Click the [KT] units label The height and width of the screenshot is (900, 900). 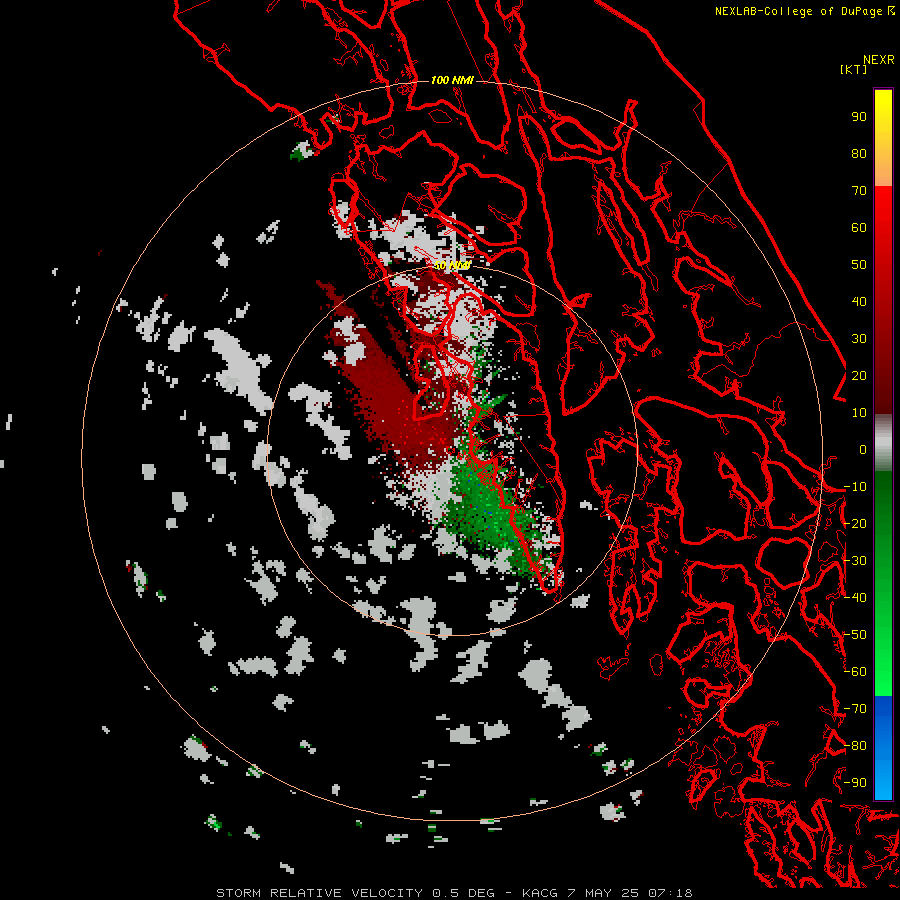[853, 69]
